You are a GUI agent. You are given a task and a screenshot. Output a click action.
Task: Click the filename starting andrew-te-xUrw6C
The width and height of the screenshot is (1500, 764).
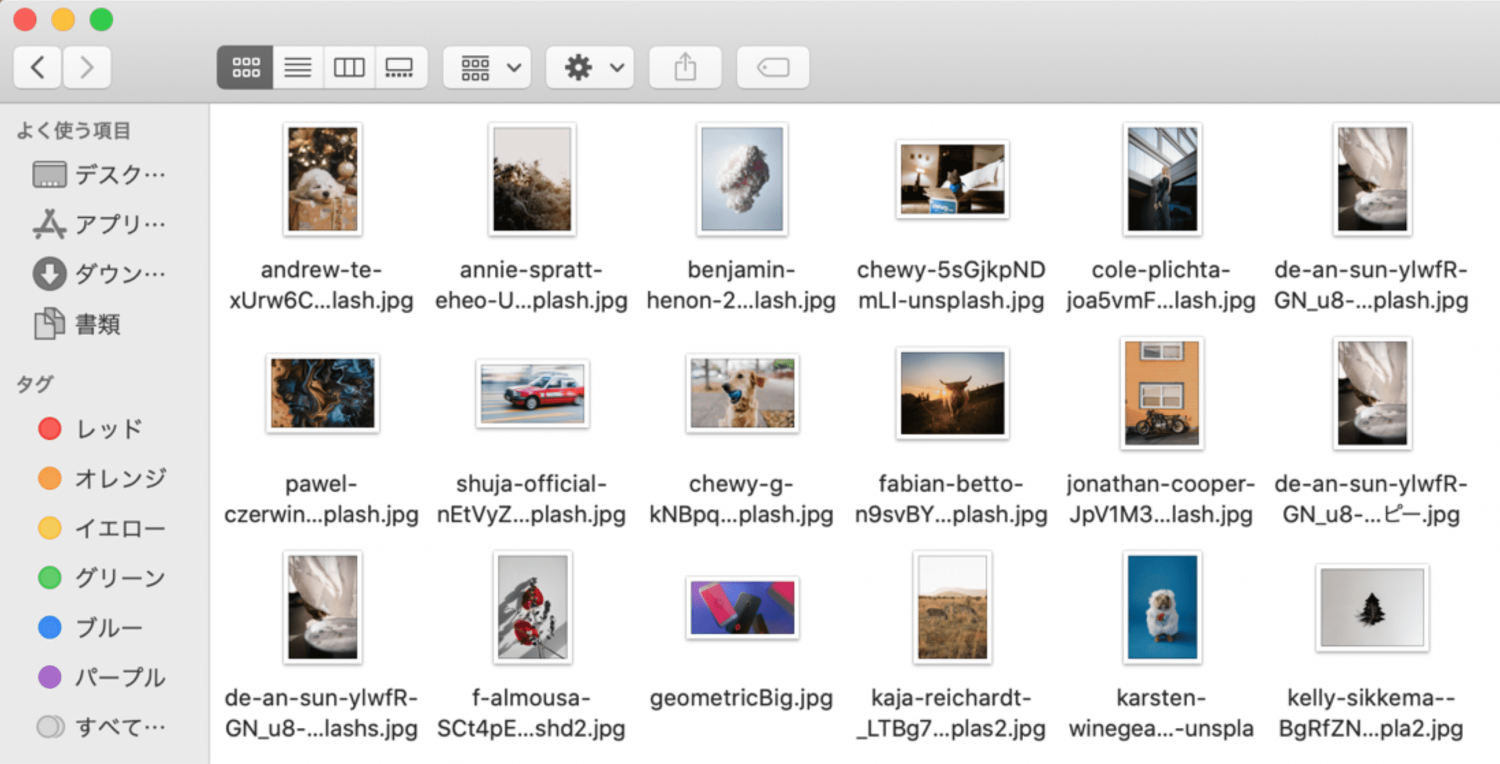click(x=322, y=286)
